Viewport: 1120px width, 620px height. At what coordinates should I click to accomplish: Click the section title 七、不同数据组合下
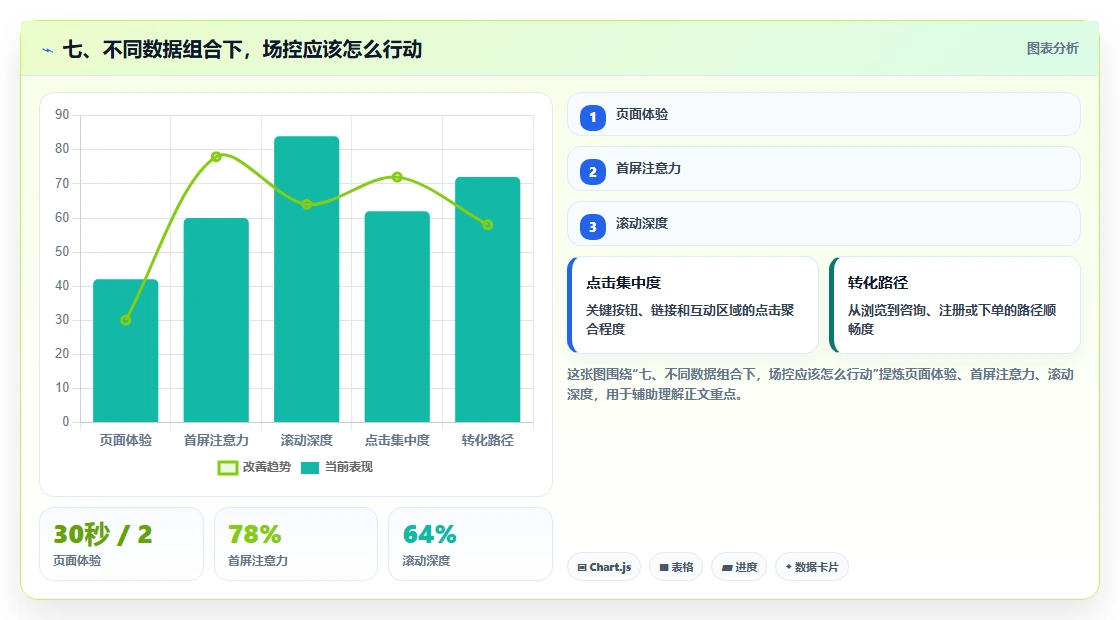click(x=243, y=50)
